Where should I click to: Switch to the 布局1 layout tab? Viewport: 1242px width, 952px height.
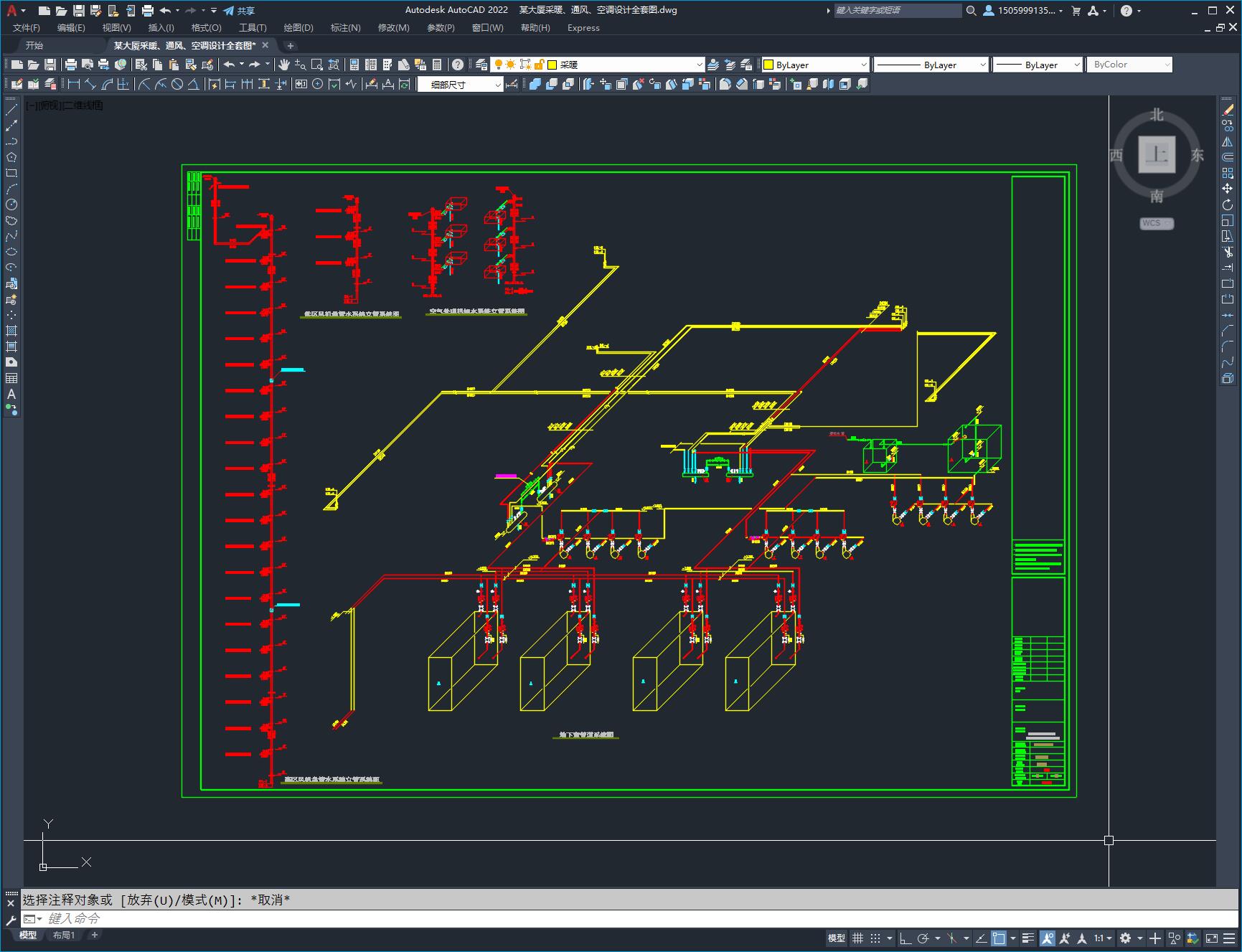click(x=64, y=935)
